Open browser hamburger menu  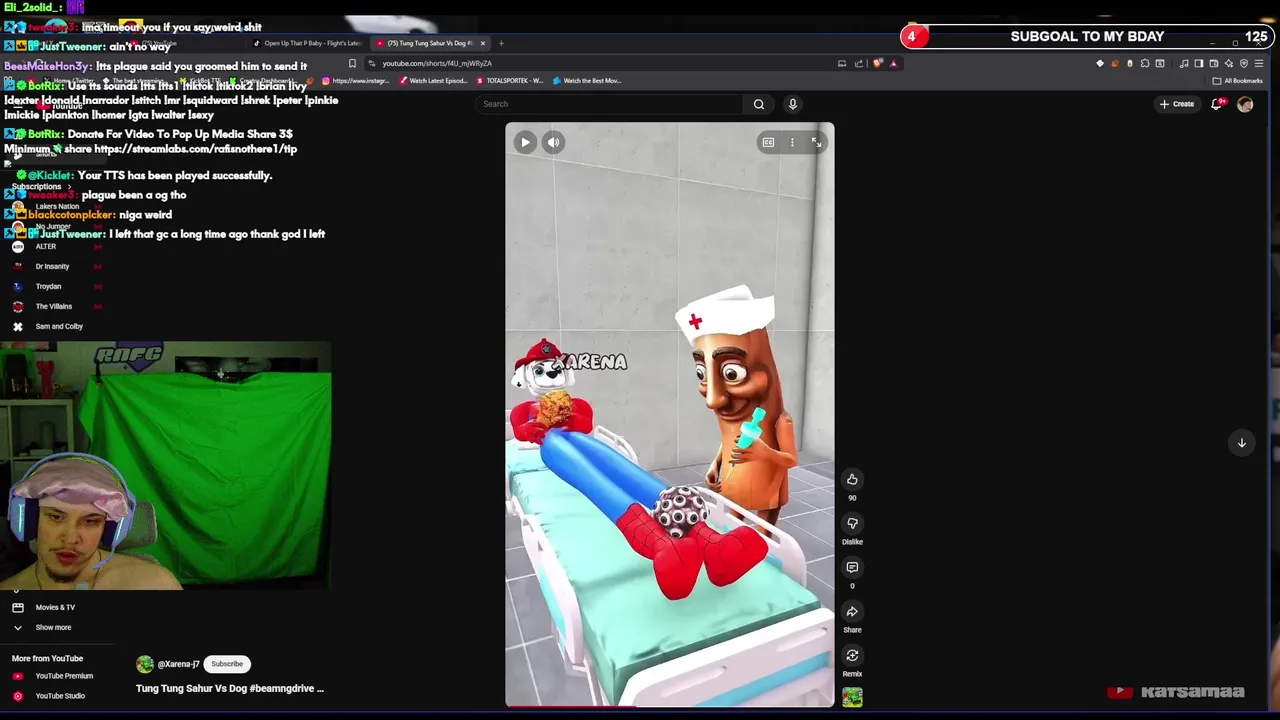1259,63
